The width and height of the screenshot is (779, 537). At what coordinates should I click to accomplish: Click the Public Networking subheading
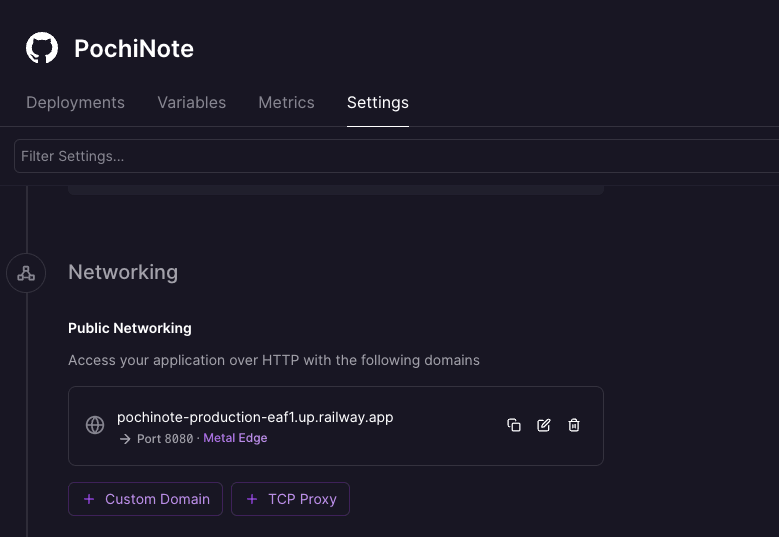point(130,328)
